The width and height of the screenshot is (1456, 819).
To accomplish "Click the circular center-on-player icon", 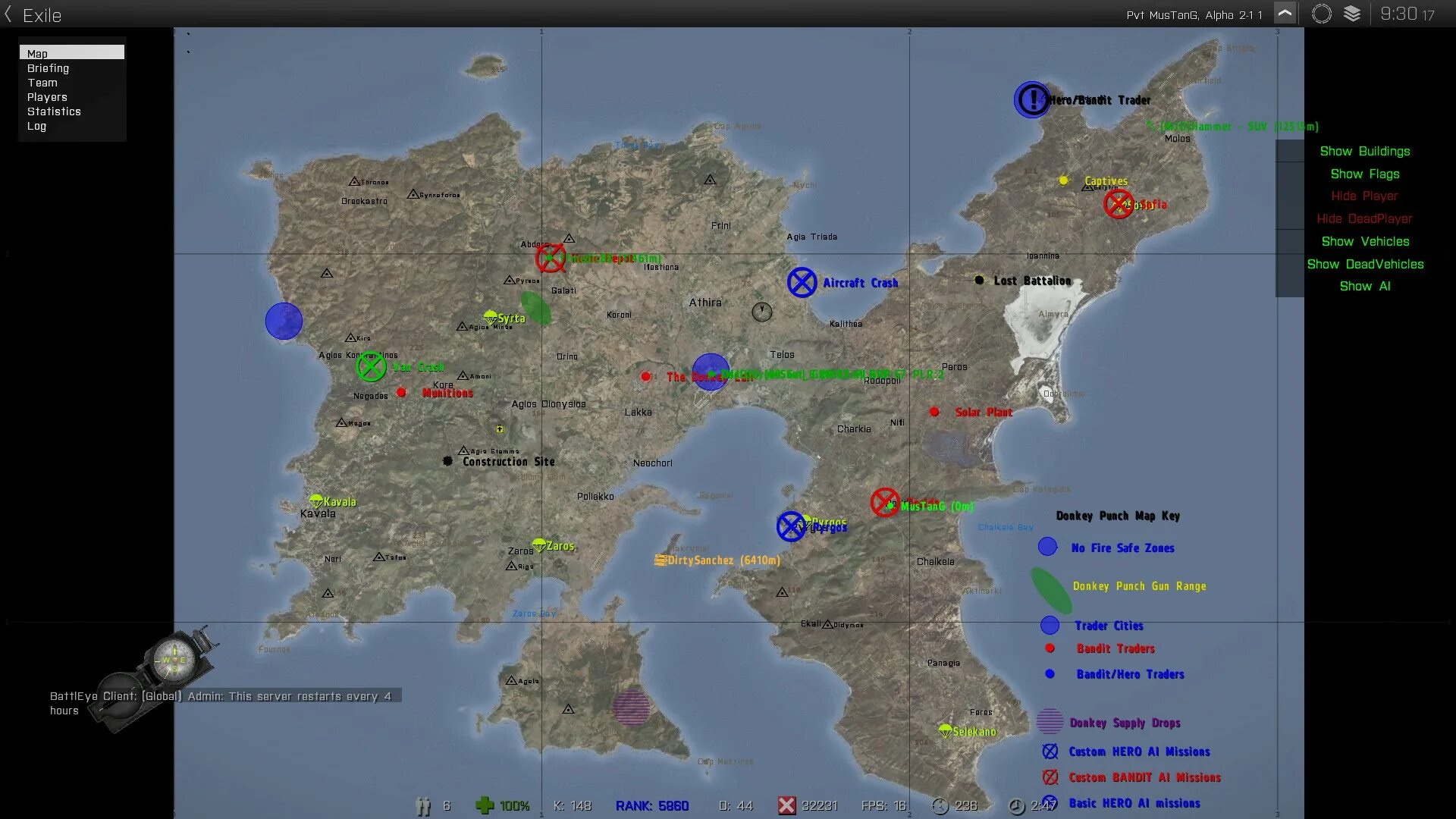I will [1321, 14].
